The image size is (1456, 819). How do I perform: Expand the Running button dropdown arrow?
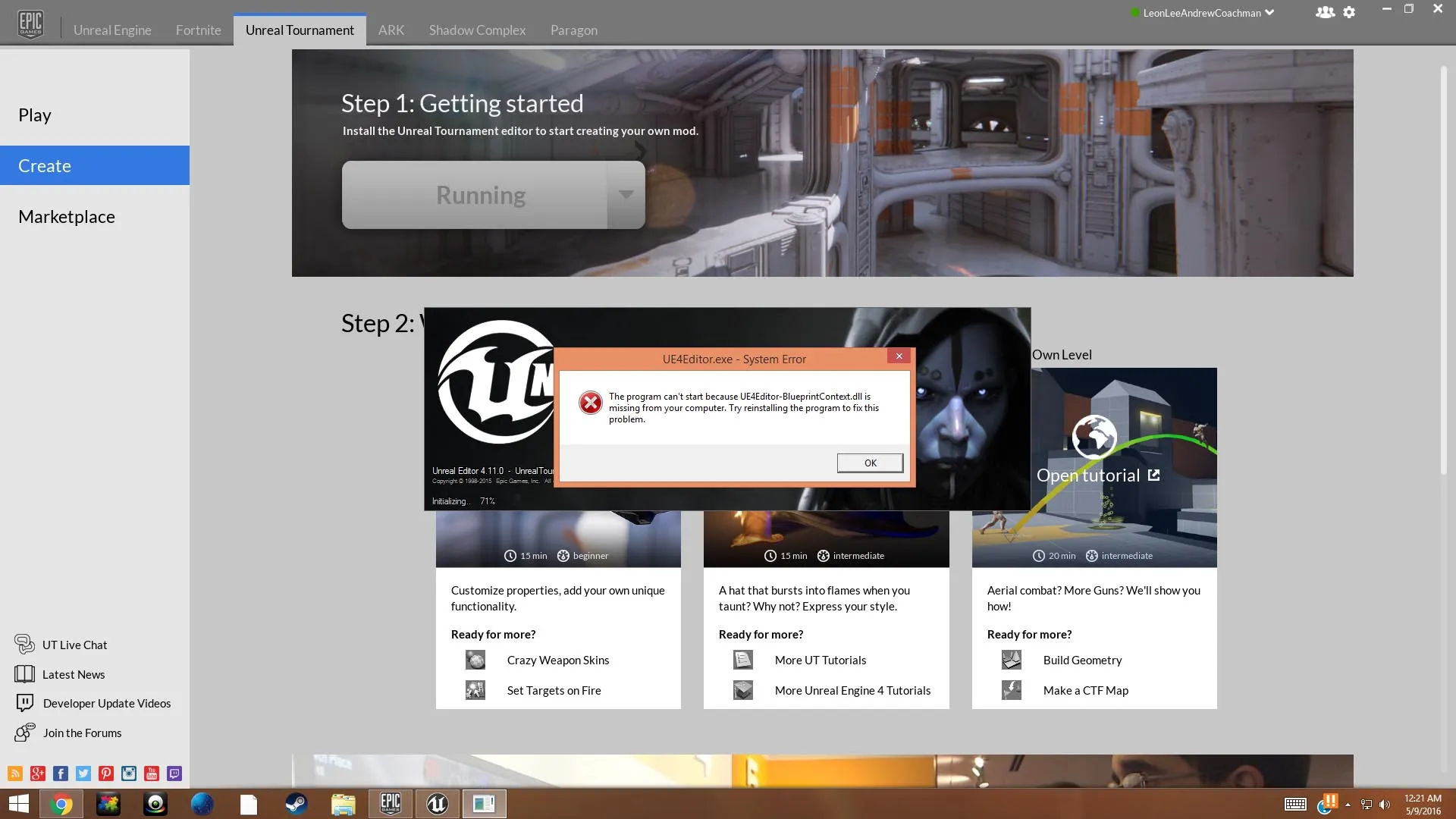click(x=626, y=195)
